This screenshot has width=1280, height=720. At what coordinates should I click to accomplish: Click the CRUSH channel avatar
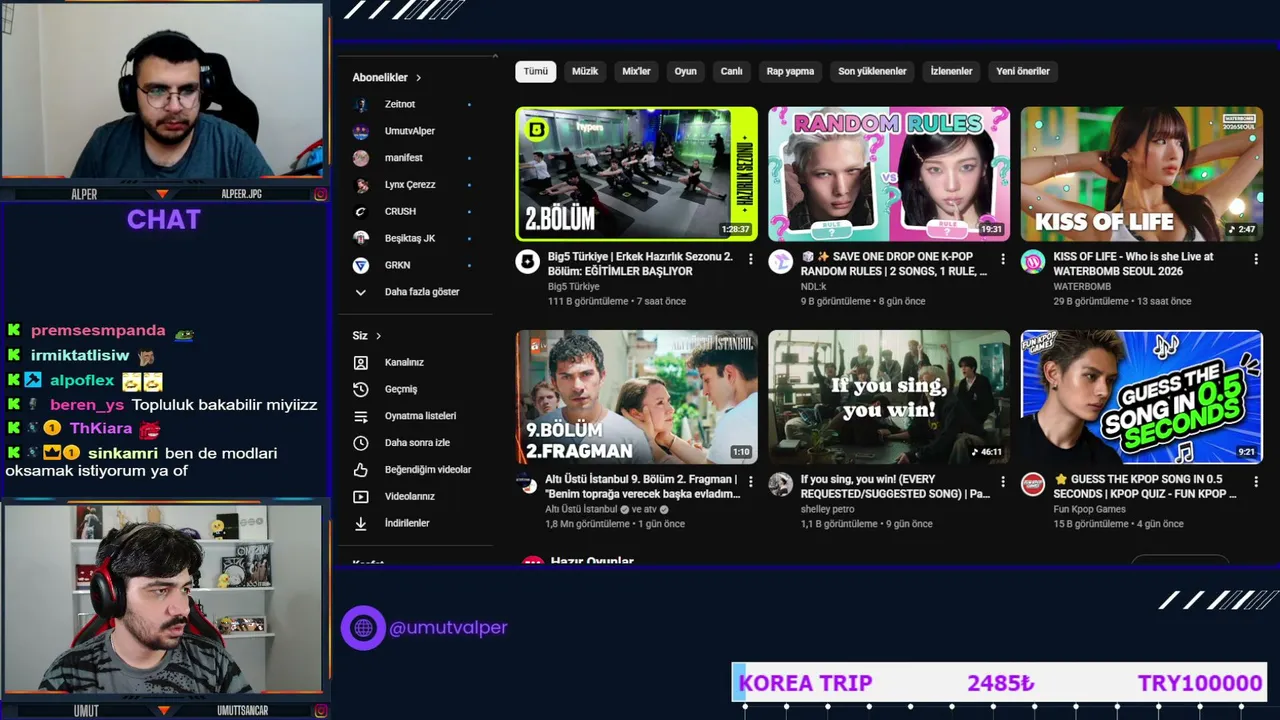tap(361, 212)
